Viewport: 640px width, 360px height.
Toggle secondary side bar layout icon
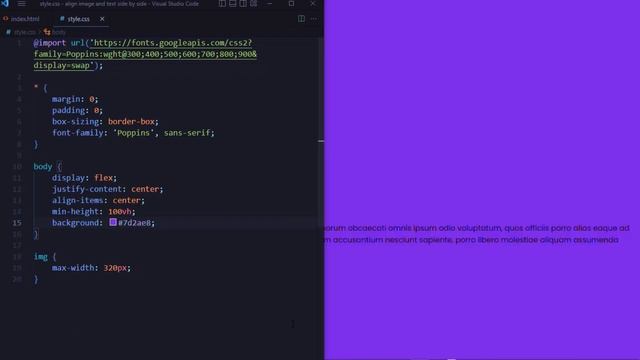(243, 4)
